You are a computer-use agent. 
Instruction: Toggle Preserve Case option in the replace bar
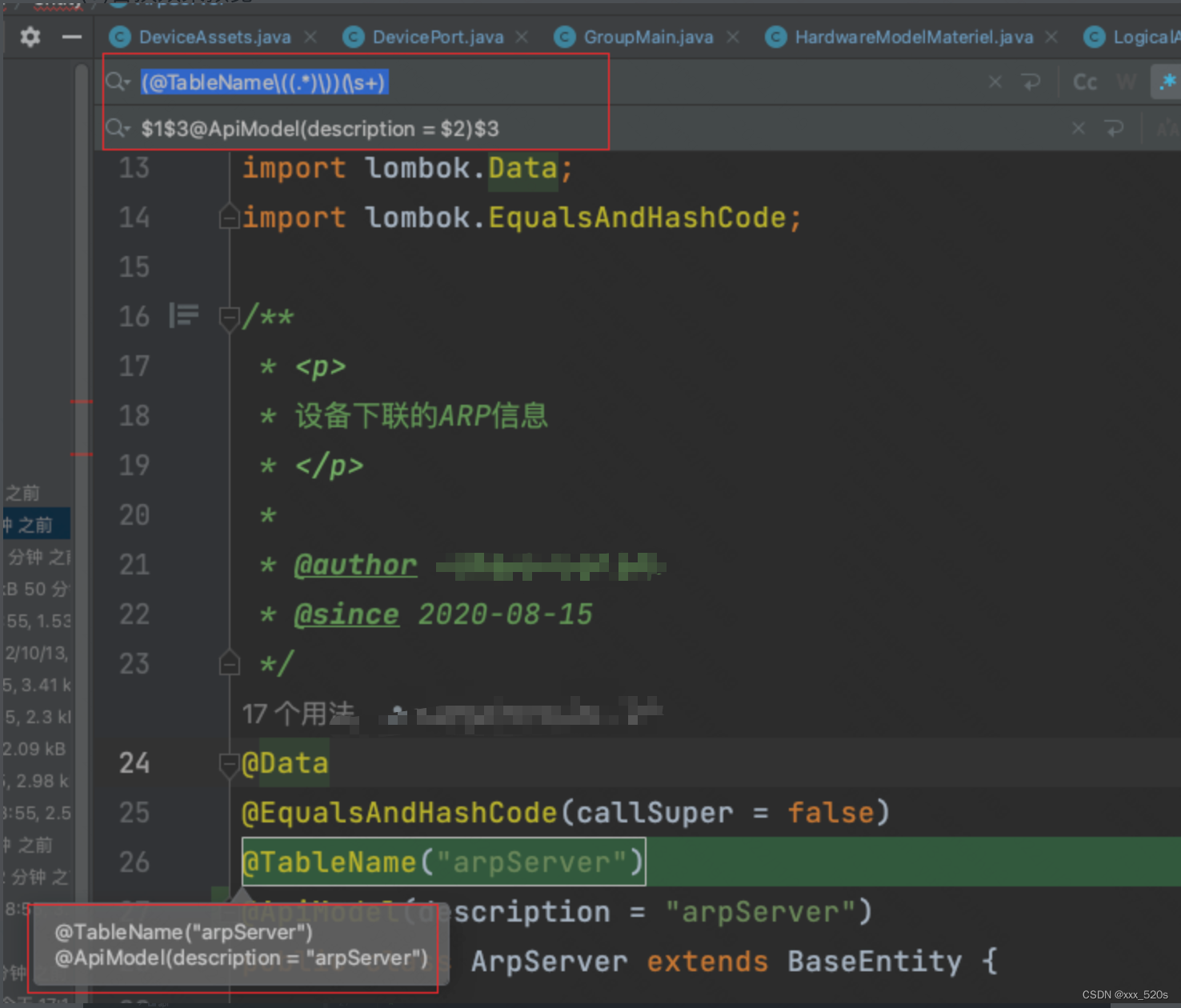pos(1168,128)
